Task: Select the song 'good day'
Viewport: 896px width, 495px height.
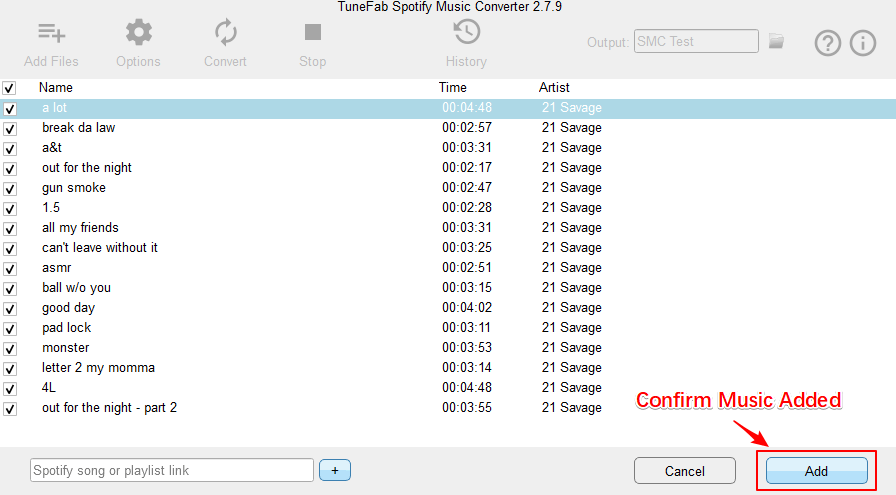Action: tap(68, 308)
